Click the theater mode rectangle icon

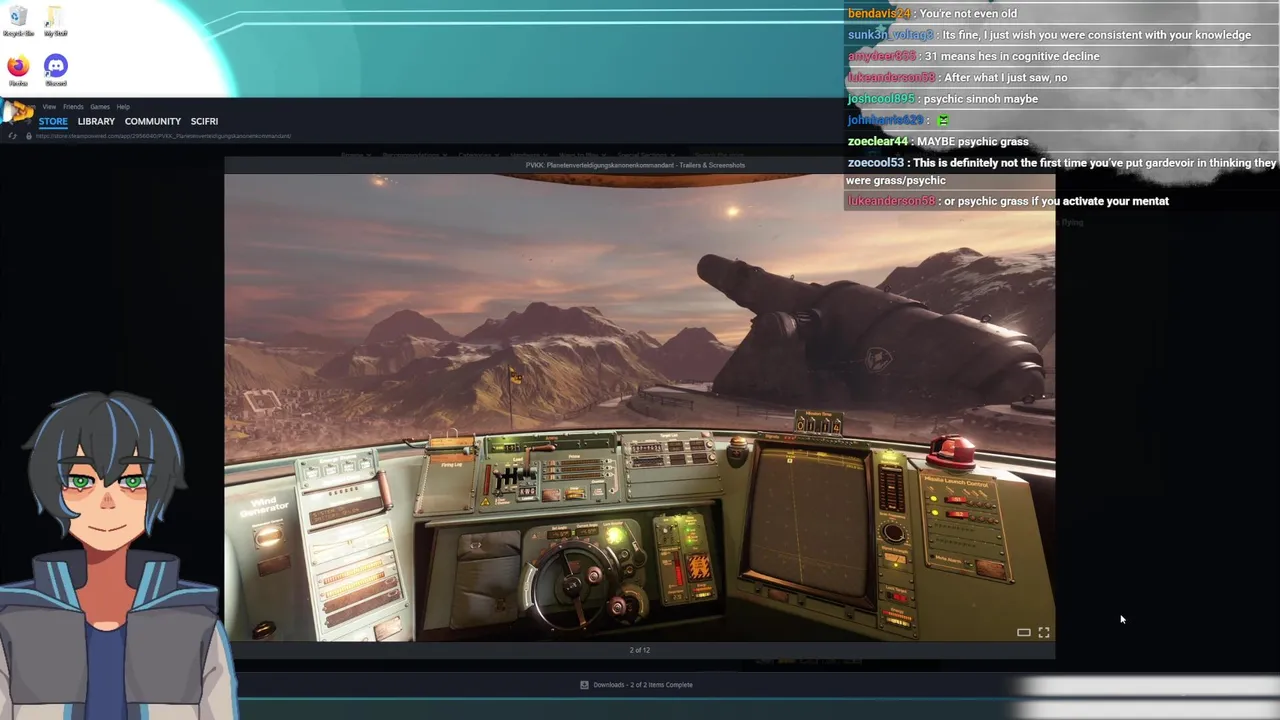click(x=1024, y=632)
